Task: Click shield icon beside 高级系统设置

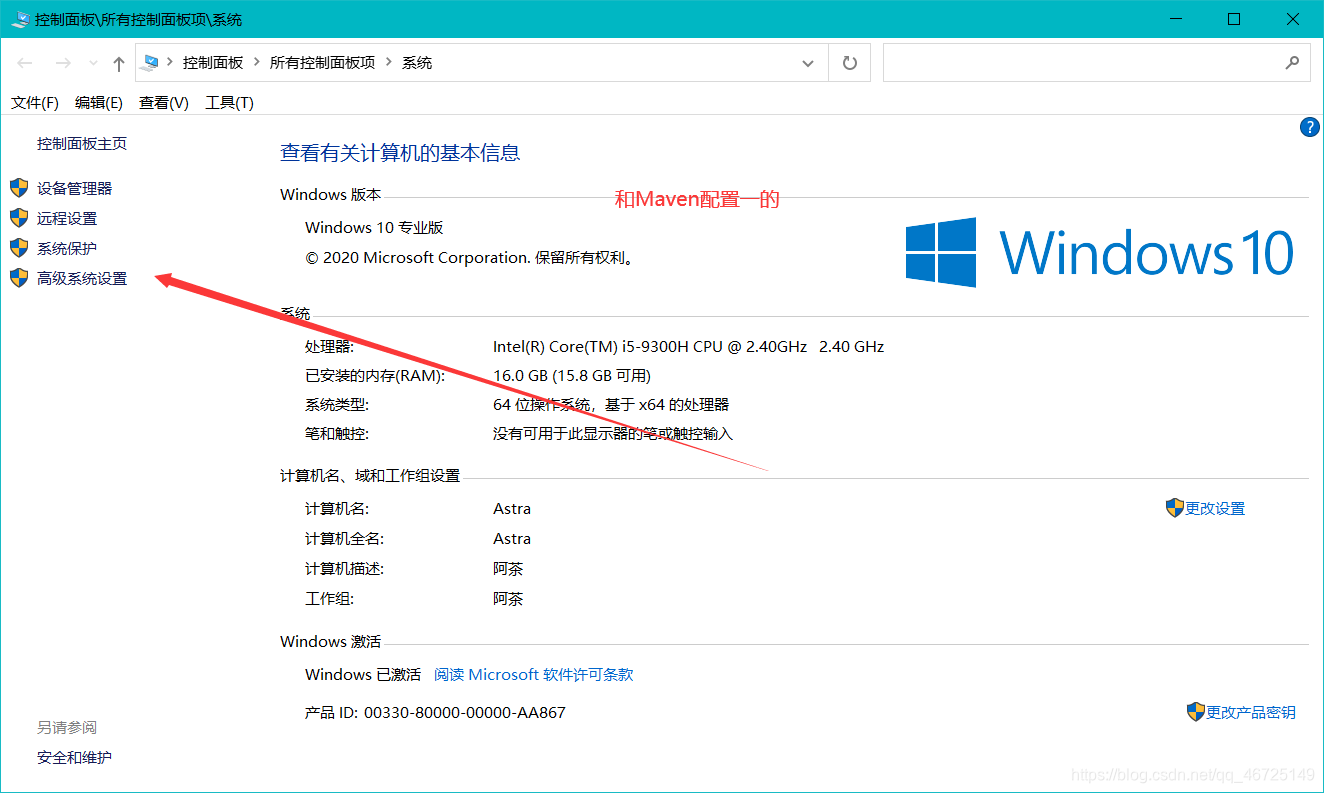Action: pos(19,277)
